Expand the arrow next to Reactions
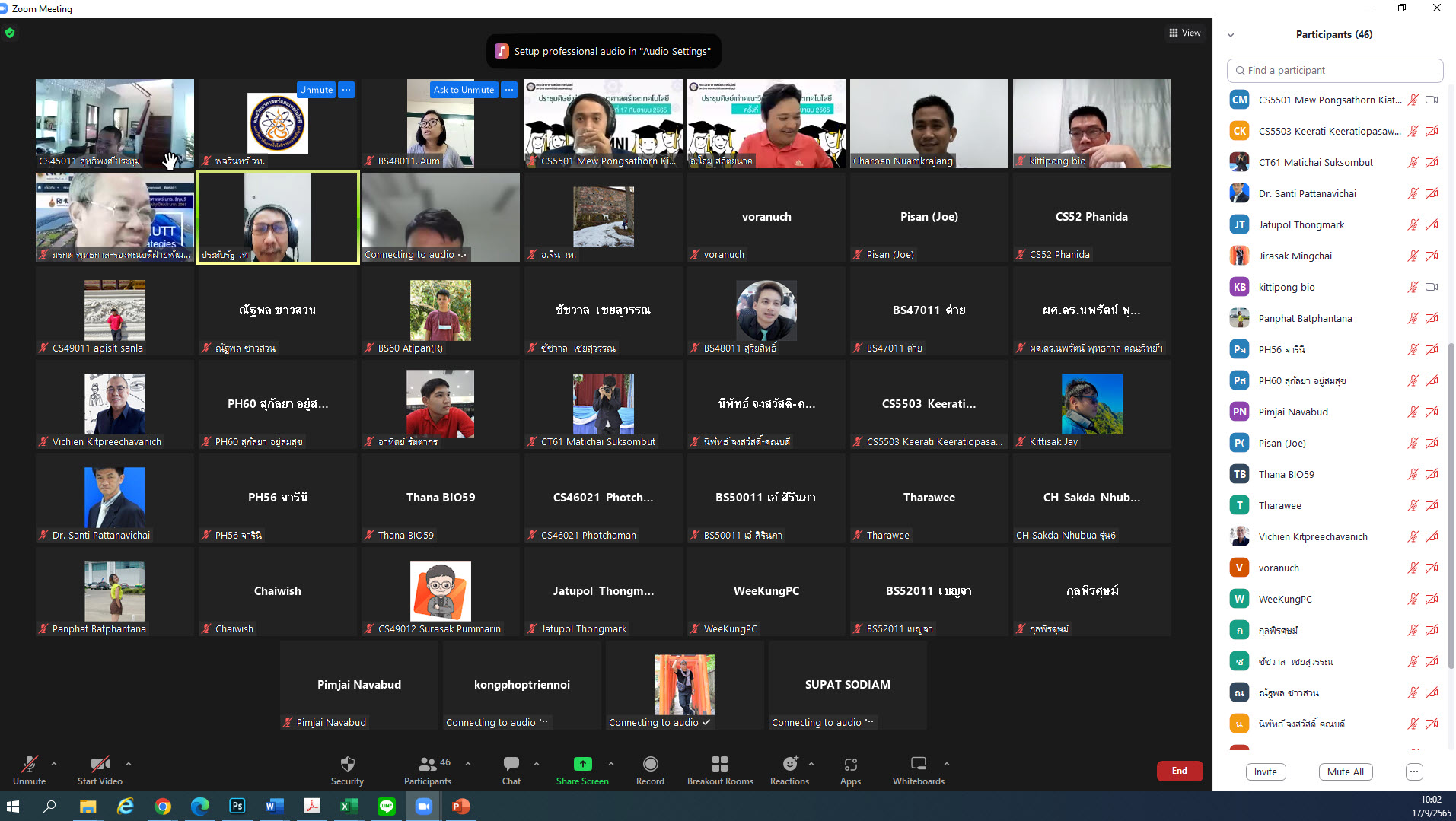Viewport: 1456px width, 821px height. click(811, 763)
